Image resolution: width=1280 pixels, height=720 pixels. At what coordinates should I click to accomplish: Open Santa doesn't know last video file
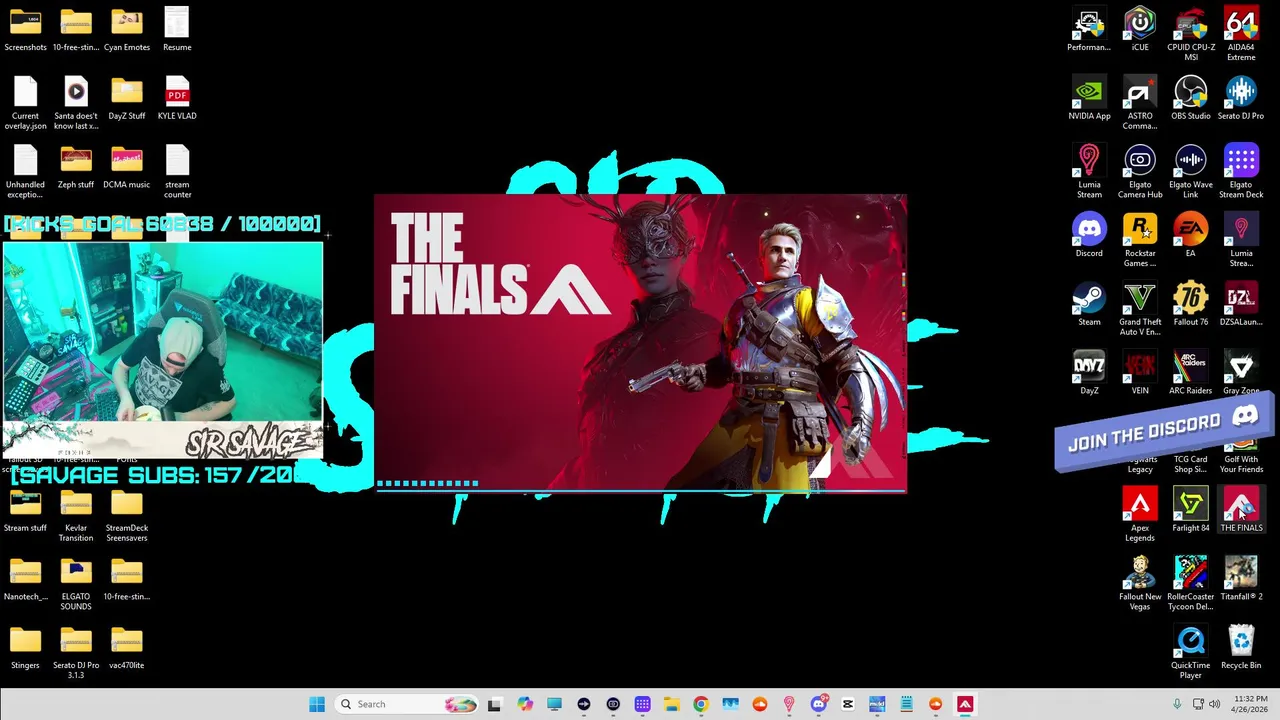(76, 104)
